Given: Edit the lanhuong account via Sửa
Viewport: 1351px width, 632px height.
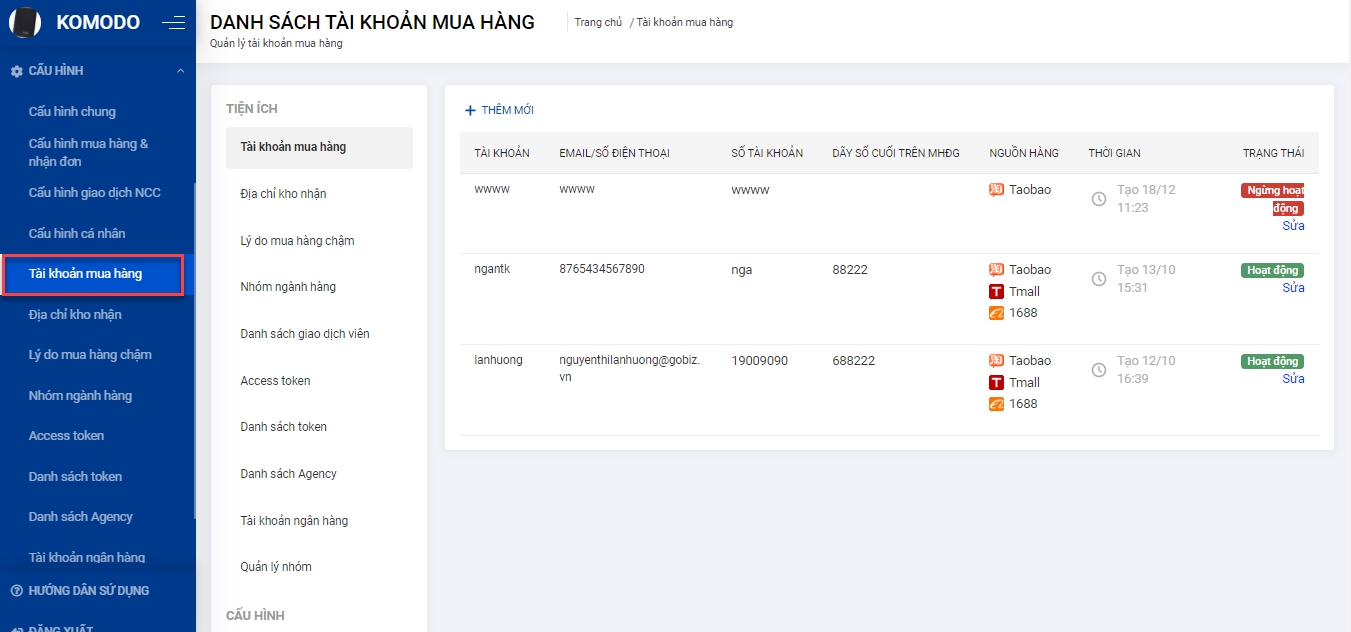Looking at the screenshot, I should pyautogui.click(x=1293, y=379).
